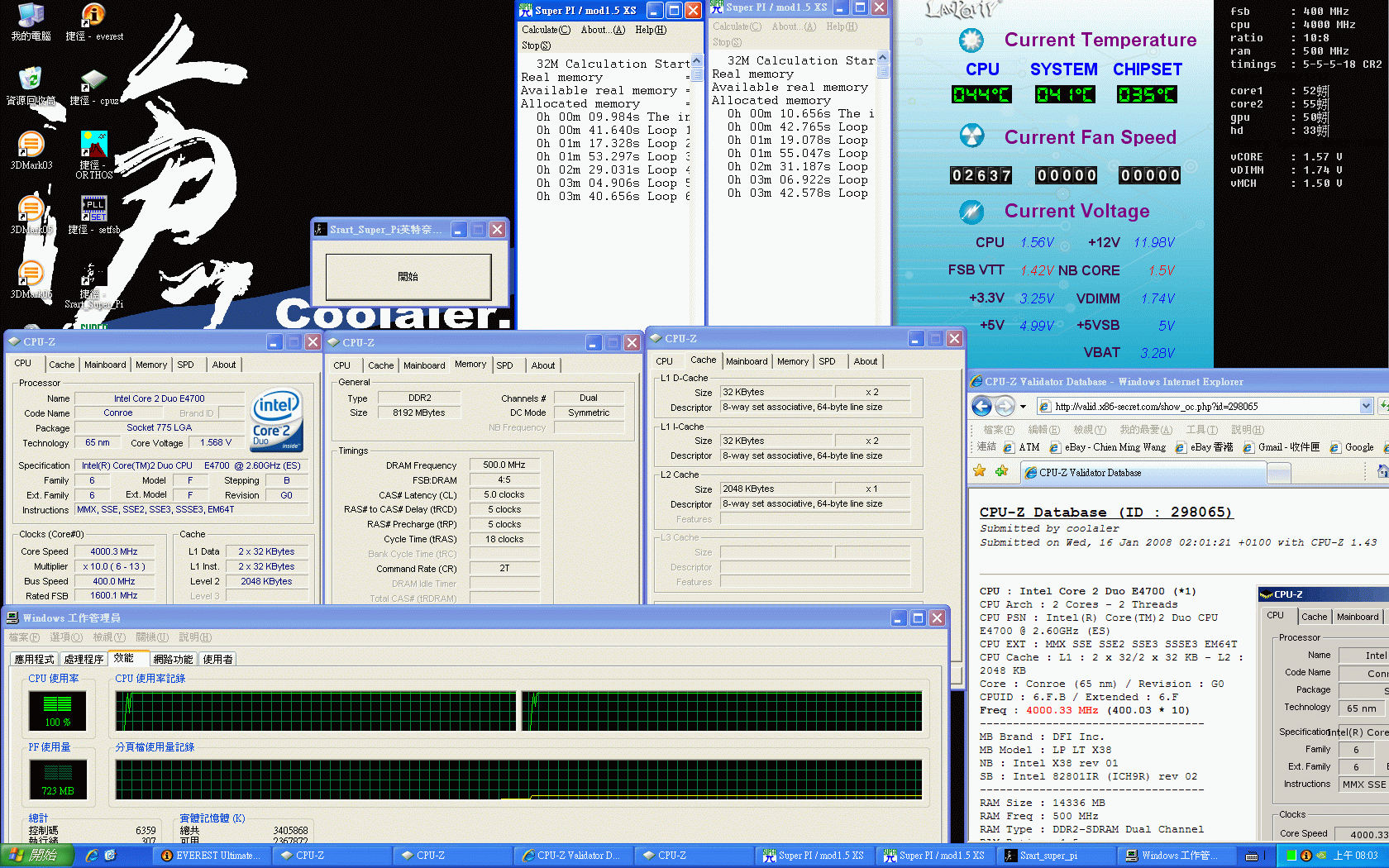Open the ATM link in the links bar

1022,447
